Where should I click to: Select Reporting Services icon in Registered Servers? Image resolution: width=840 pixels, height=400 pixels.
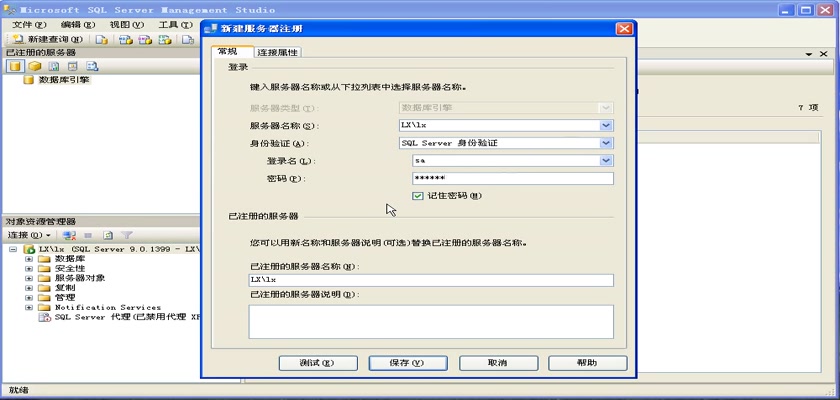(x=54, y=66)
